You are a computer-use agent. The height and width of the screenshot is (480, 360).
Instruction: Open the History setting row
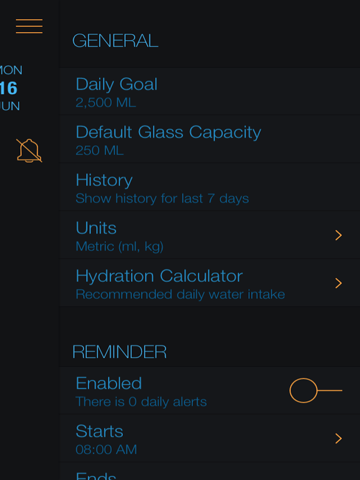210,188
